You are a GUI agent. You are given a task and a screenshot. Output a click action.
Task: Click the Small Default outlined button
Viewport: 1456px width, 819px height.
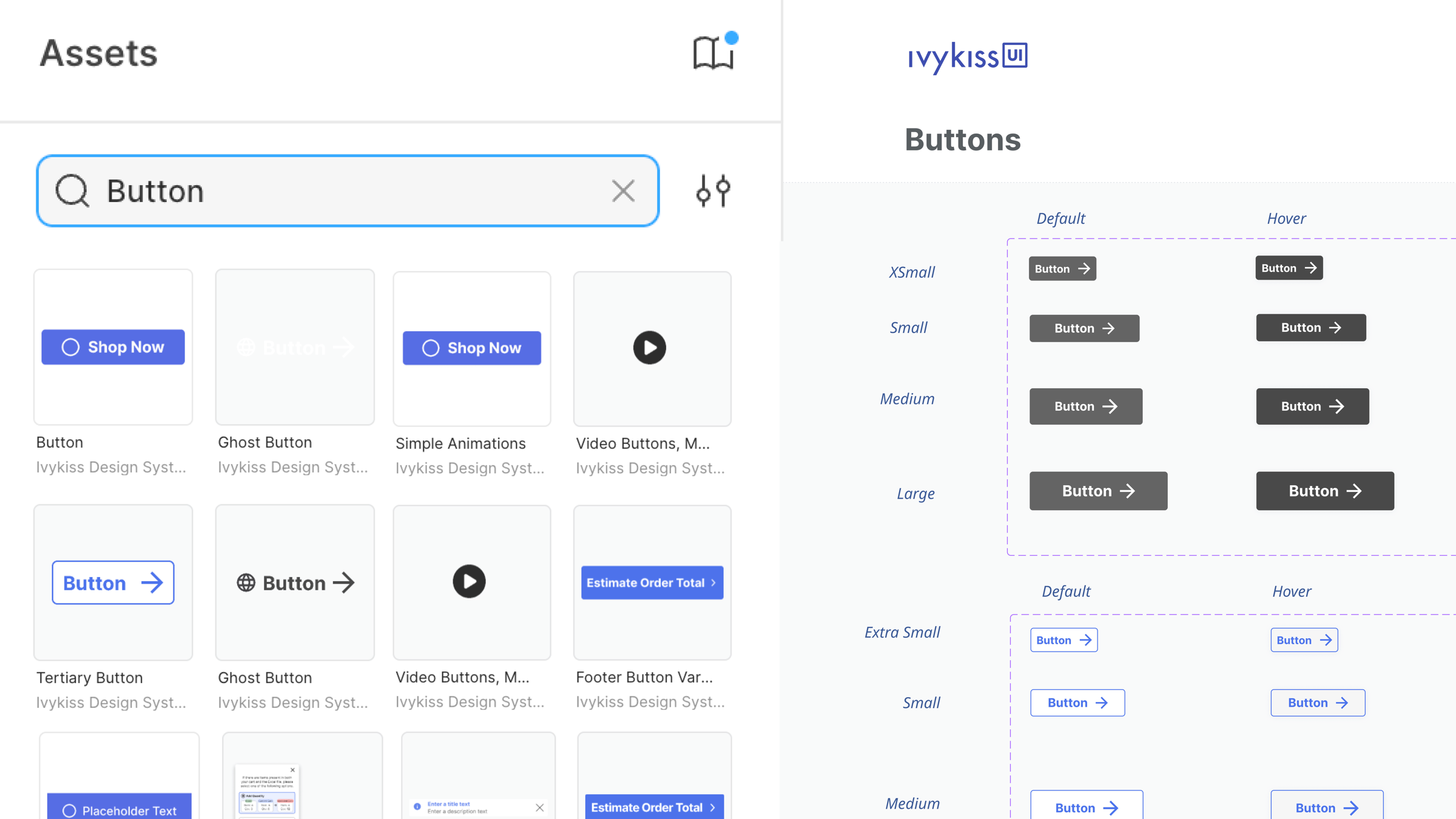(x=1077, y=703)
